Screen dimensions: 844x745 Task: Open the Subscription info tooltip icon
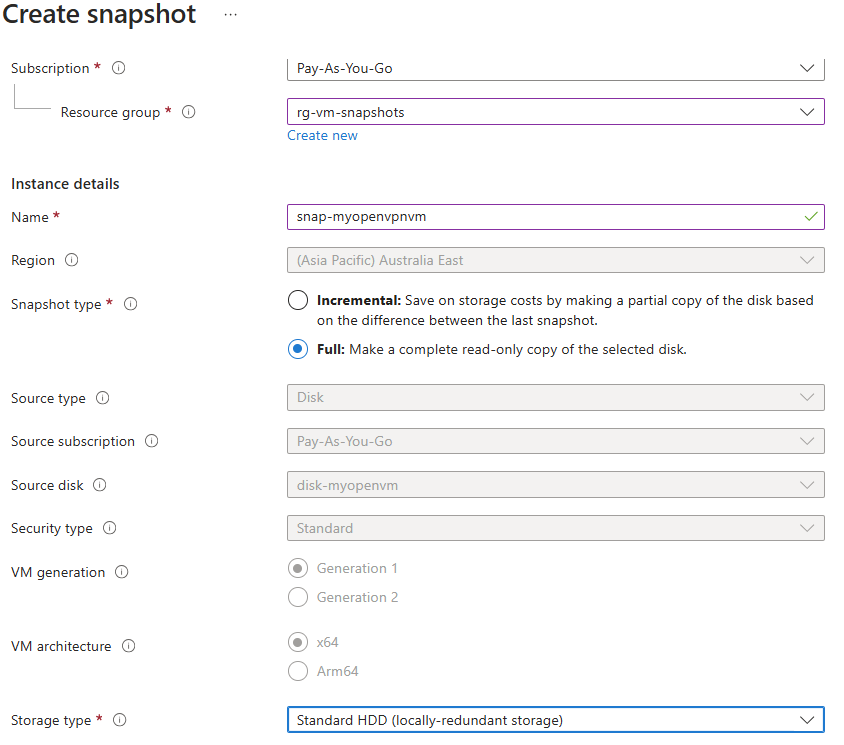point(118,68)
